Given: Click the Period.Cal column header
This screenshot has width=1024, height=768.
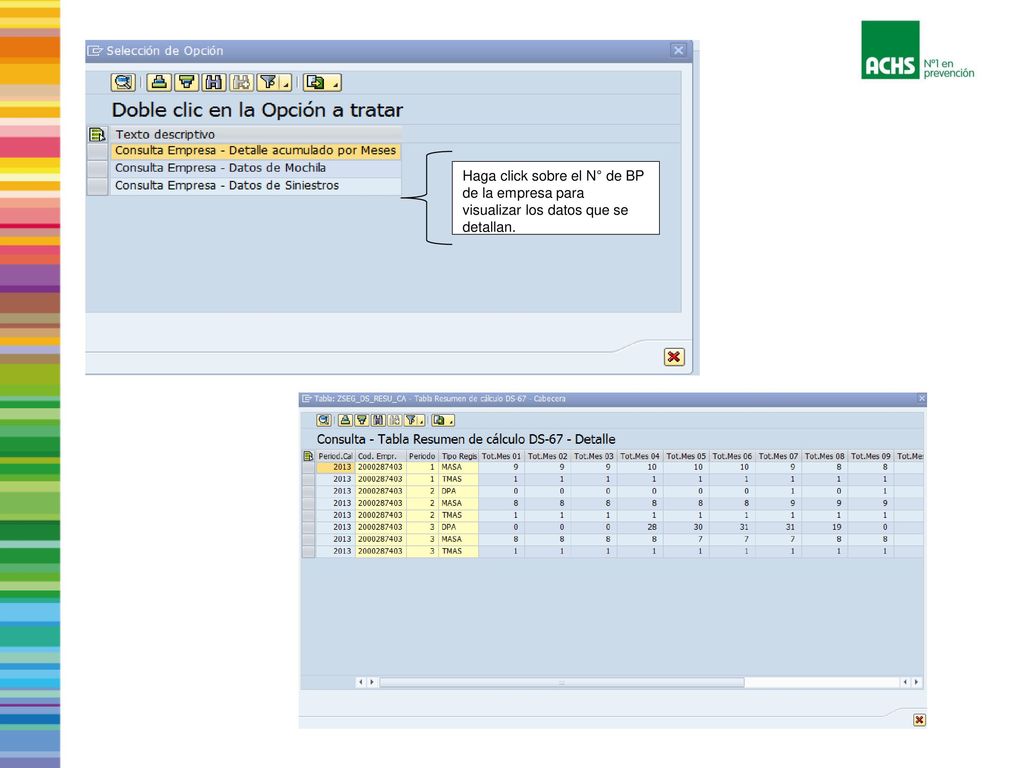Looking at the screenshot, I should [335, 456].
